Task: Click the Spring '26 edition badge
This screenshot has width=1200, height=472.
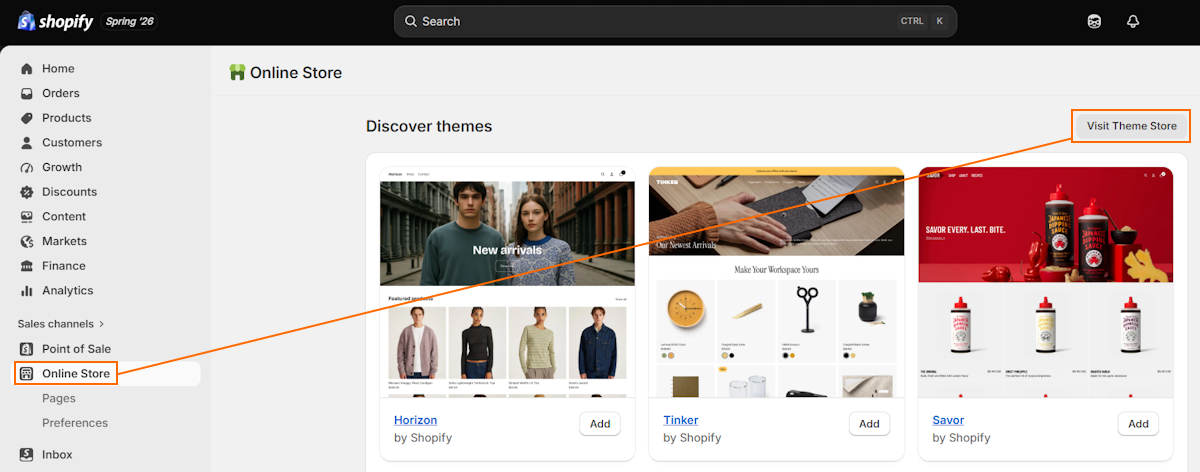Action: tap(130, 21)
